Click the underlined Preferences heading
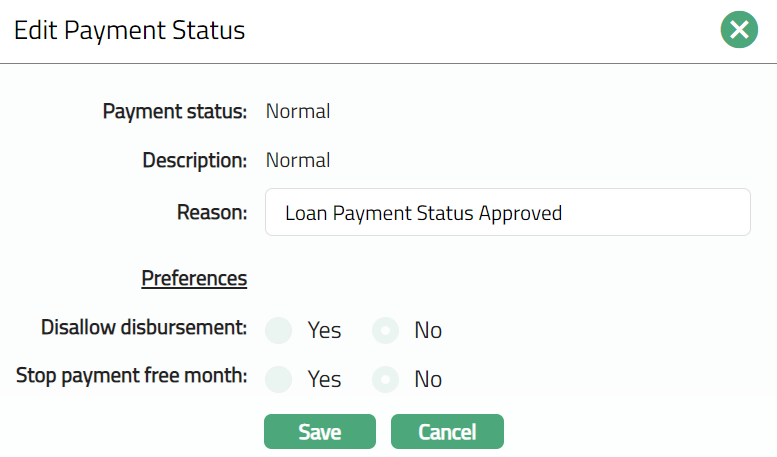Image resolution: width=777 pixels, height=457 pixels. point(194,278)
